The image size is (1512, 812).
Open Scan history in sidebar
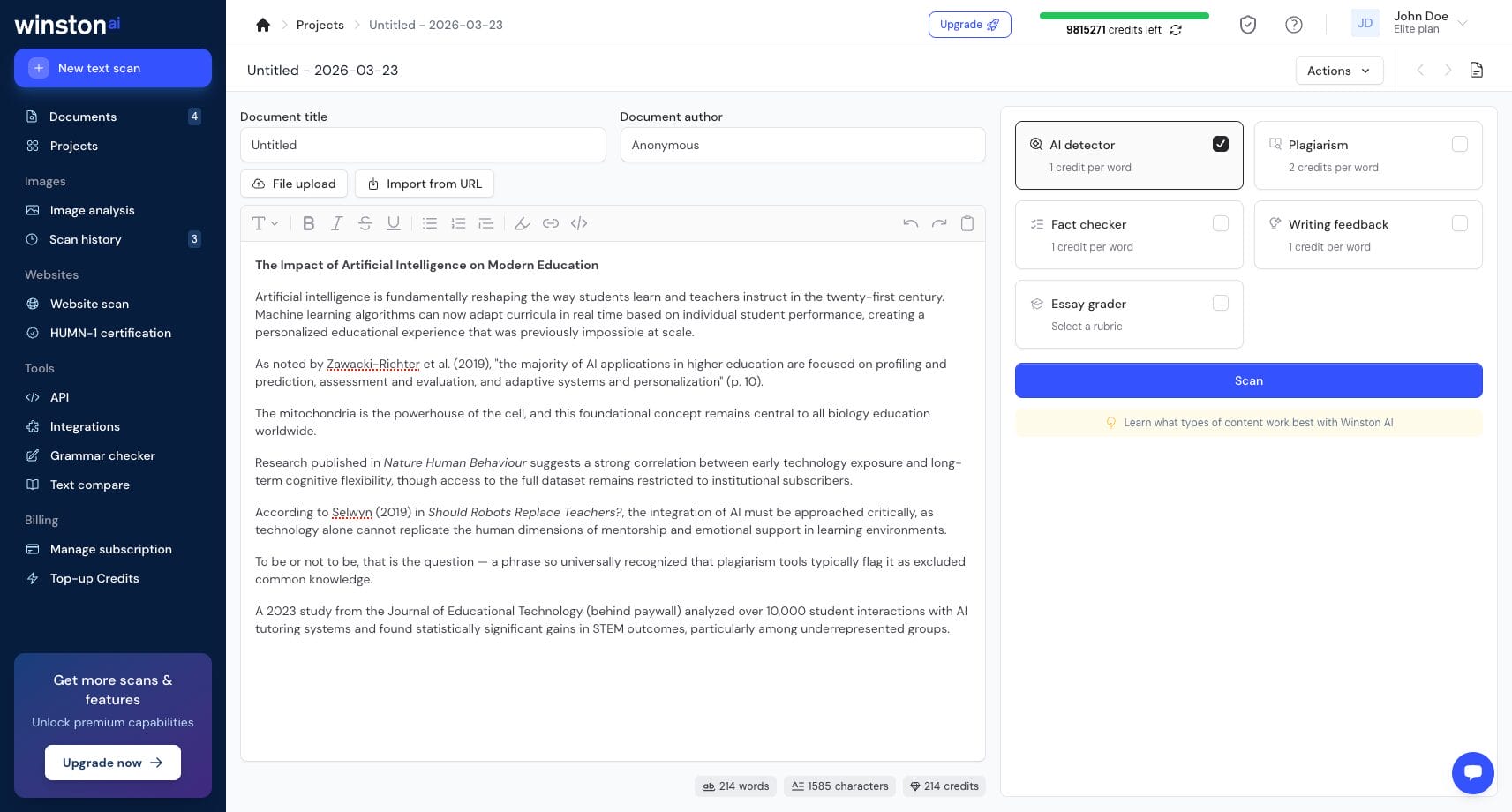click(113, 239)
